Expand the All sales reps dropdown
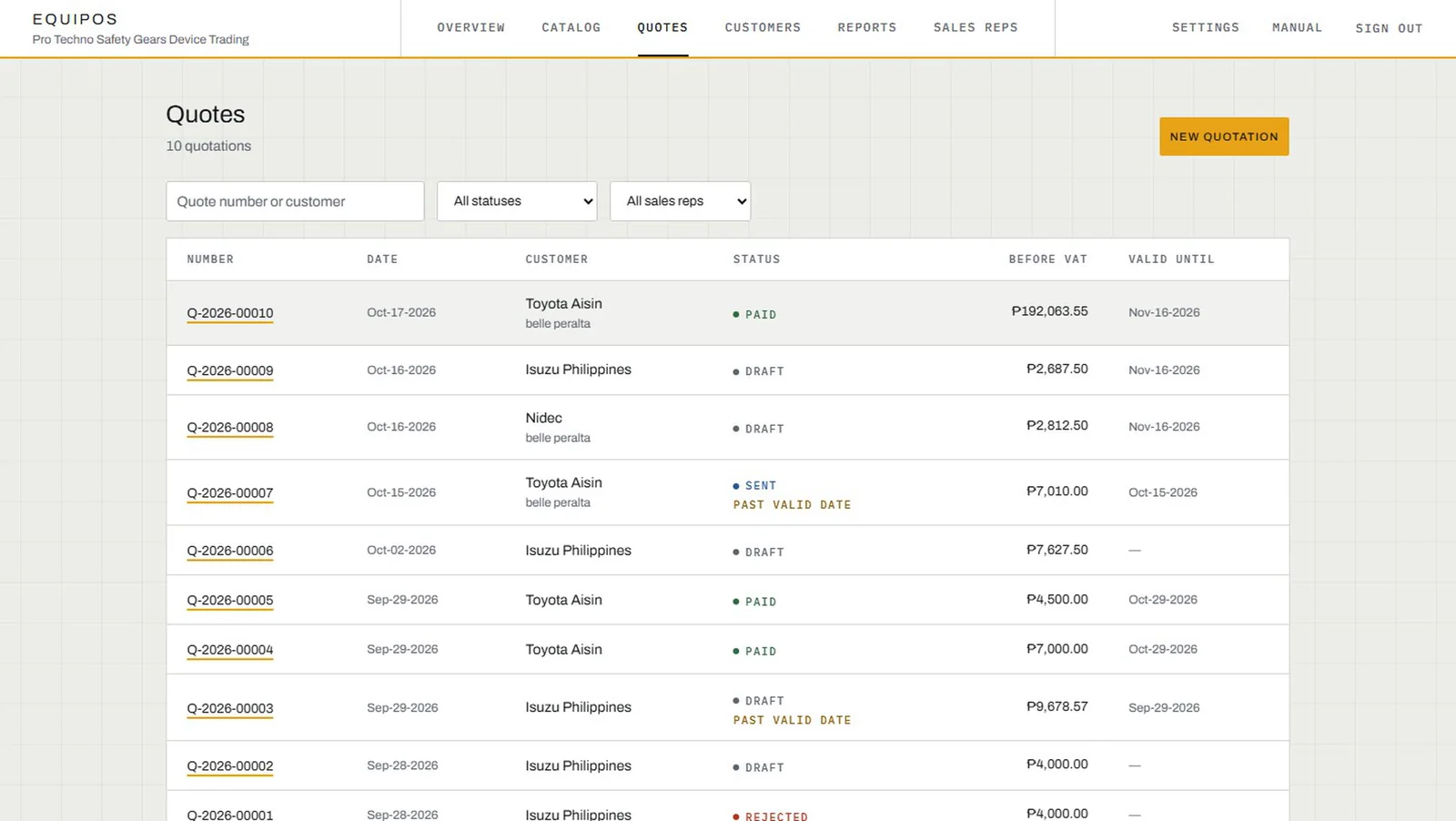The height and width of the screenshot is (821, 1456). tap(680, 201)
